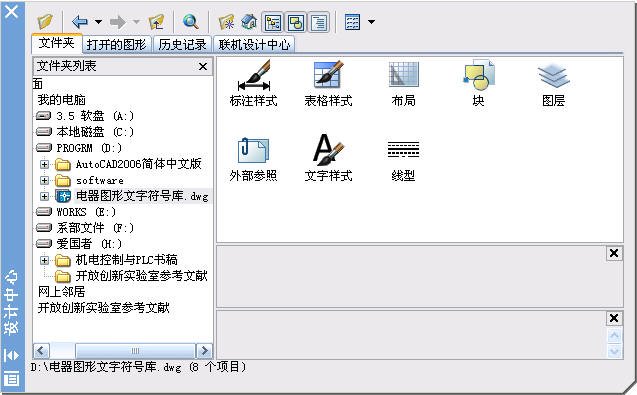
Task: Open the 文字样式 text styles icon
Action: (328, 158)
